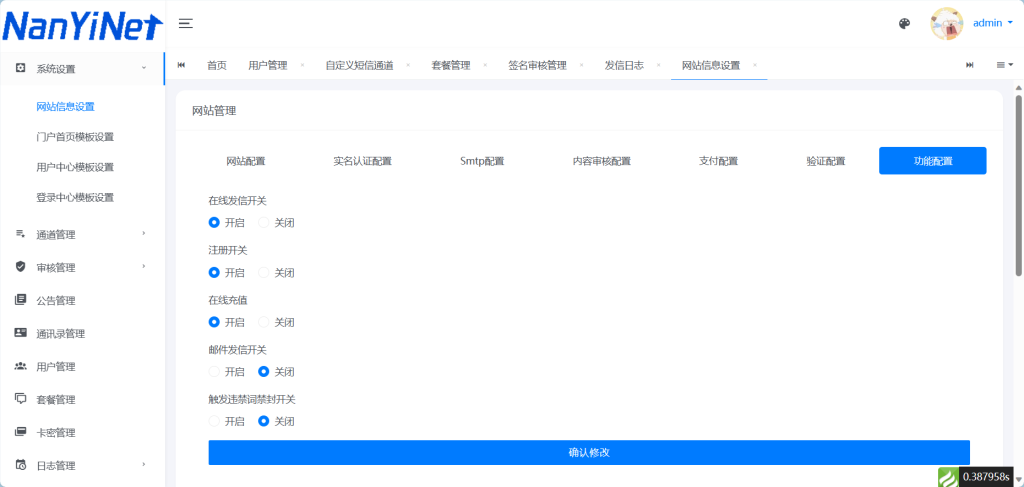The width and height of the screenshot is (1024, 487).
Task: Click the 公告管理 icon
Action: pos(20,300)
